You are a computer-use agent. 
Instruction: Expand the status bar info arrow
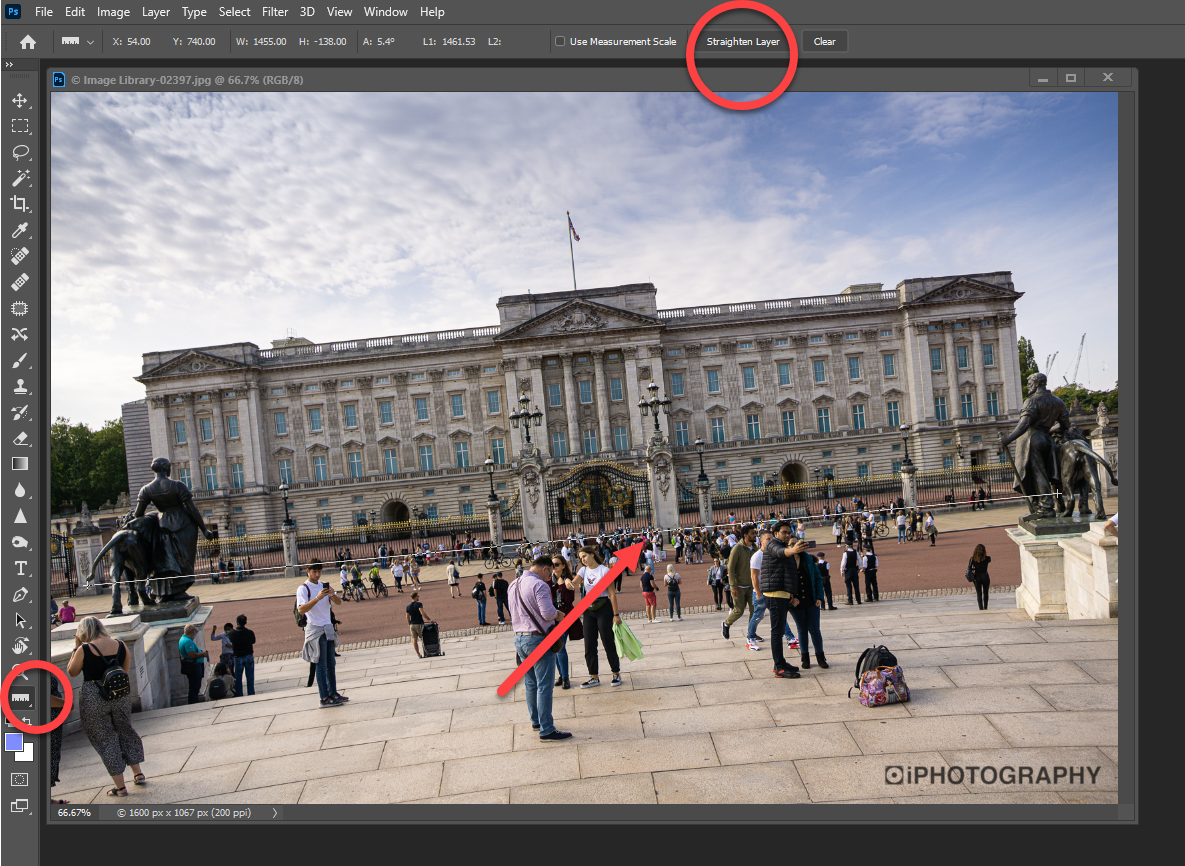[274, 813]
